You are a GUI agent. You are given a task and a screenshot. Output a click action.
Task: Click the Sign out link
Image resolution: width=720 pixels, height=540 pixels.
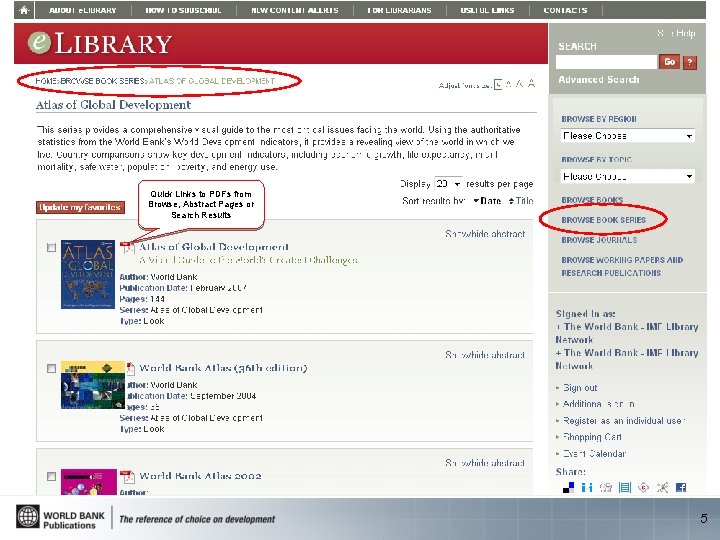pos(580,388)
